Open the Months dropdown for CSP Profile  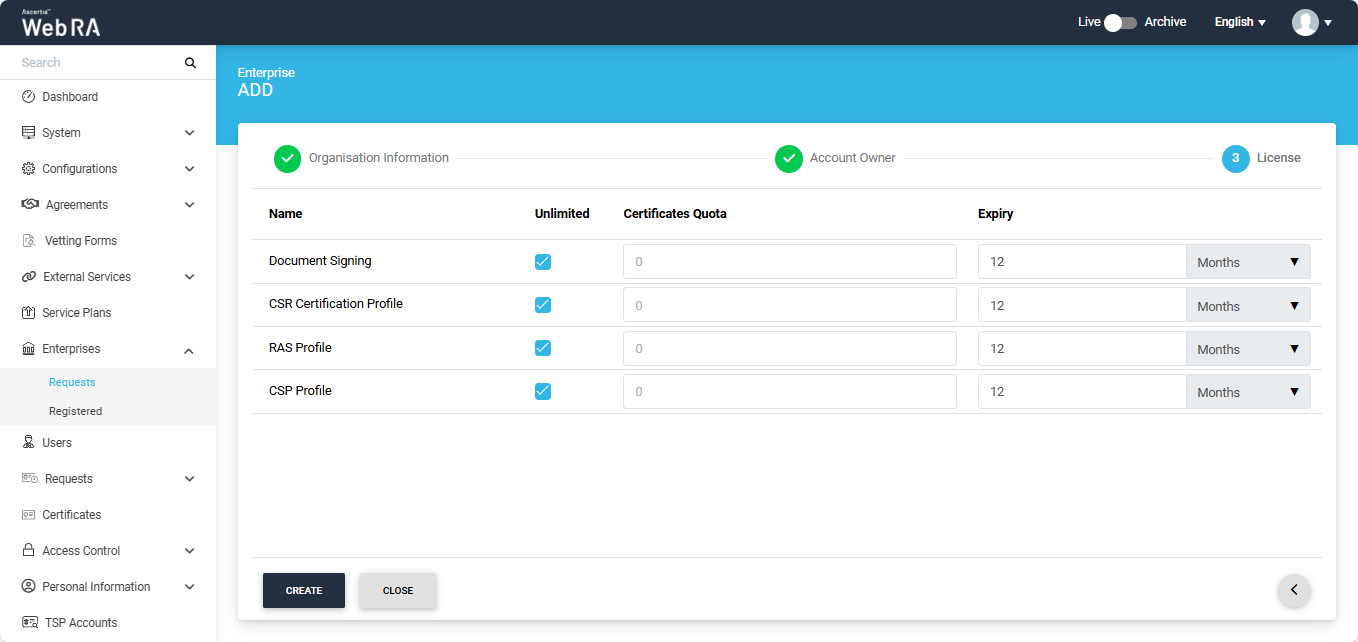(1248, 391)
